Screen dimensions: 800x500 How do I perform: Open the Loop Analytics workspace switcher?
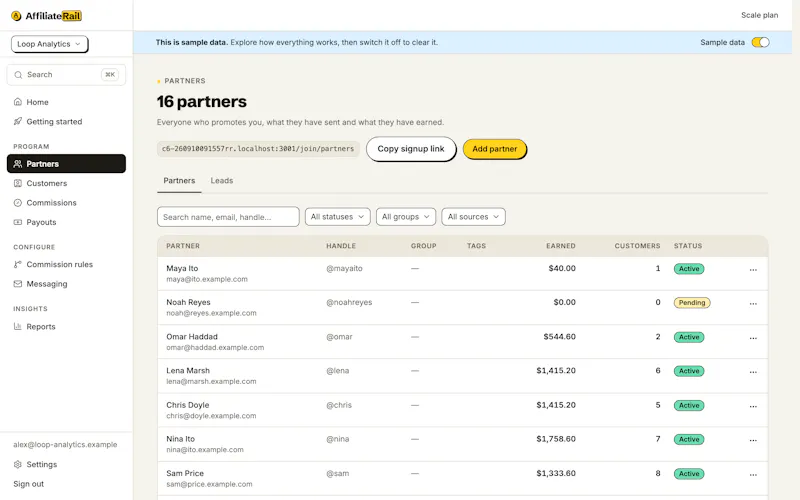tap(49, 44)
